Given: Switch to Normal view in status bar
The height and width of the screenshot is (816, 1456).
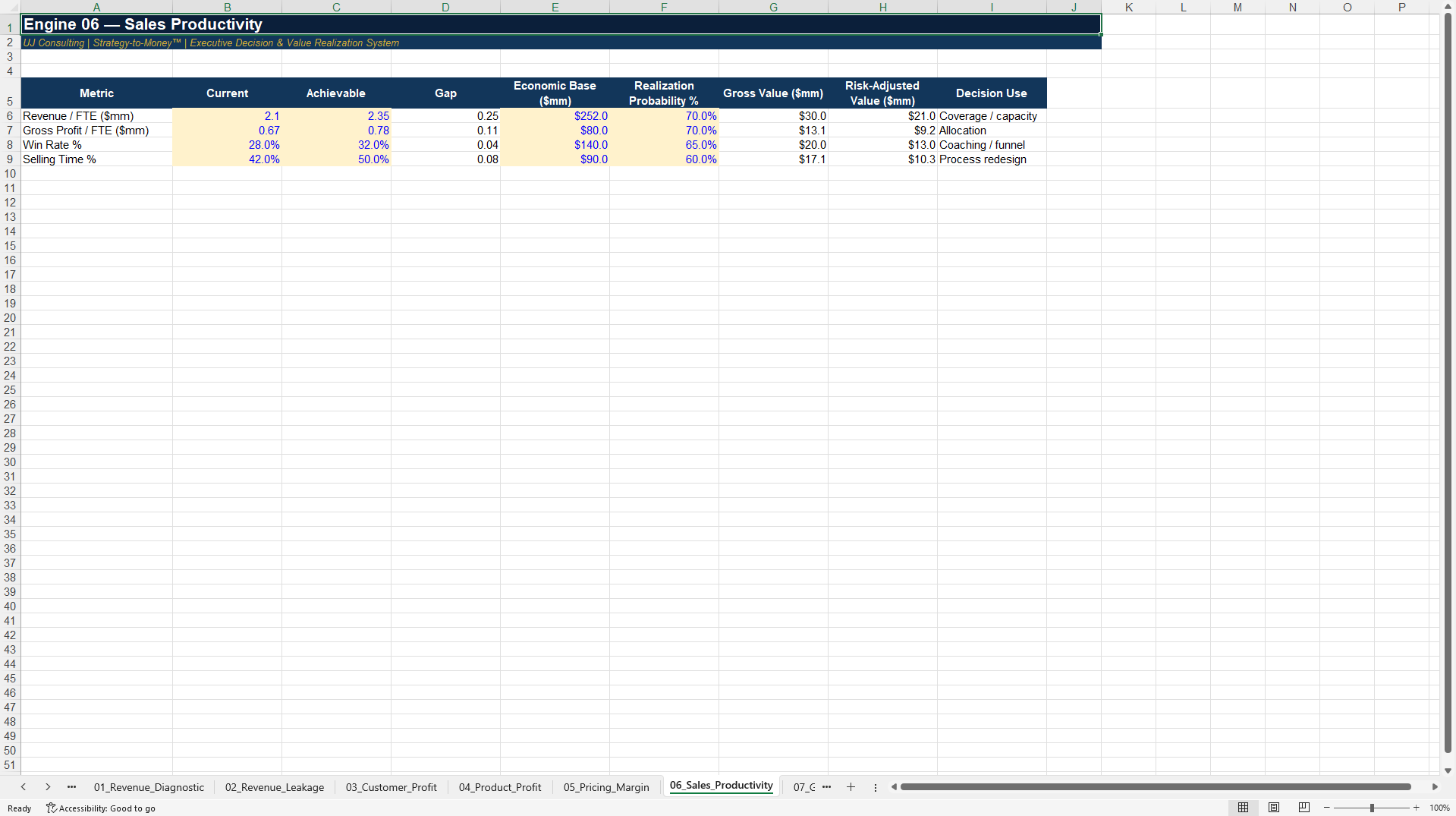Looking at the screenshot, I should pyautogui.click(x=1243, y=808).
